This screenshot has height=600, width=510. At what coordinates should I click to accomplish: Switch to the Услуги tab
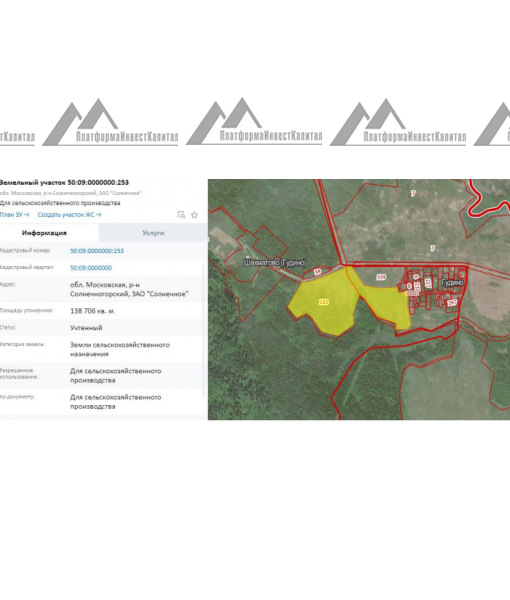click(153, 233)
